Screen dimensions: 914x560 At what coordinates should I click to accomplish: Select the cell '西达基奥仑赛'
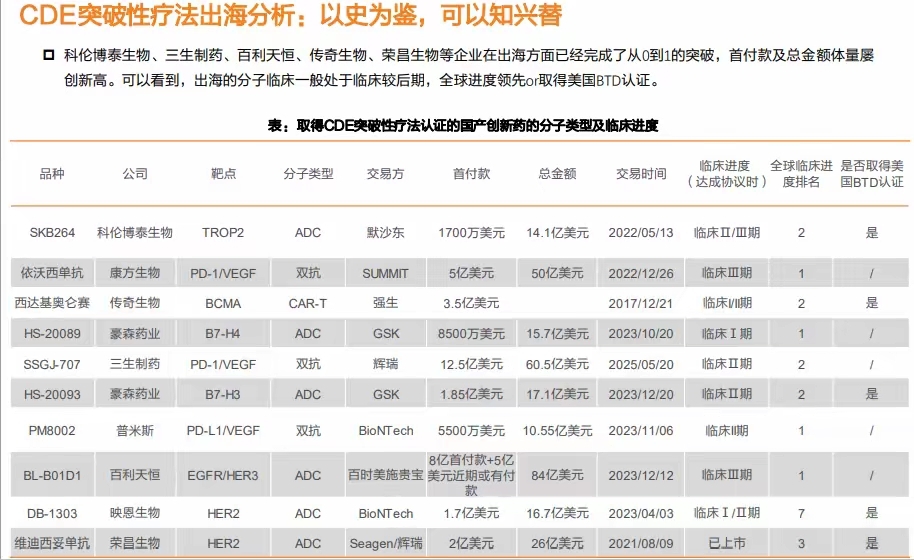tap(52, 303)
